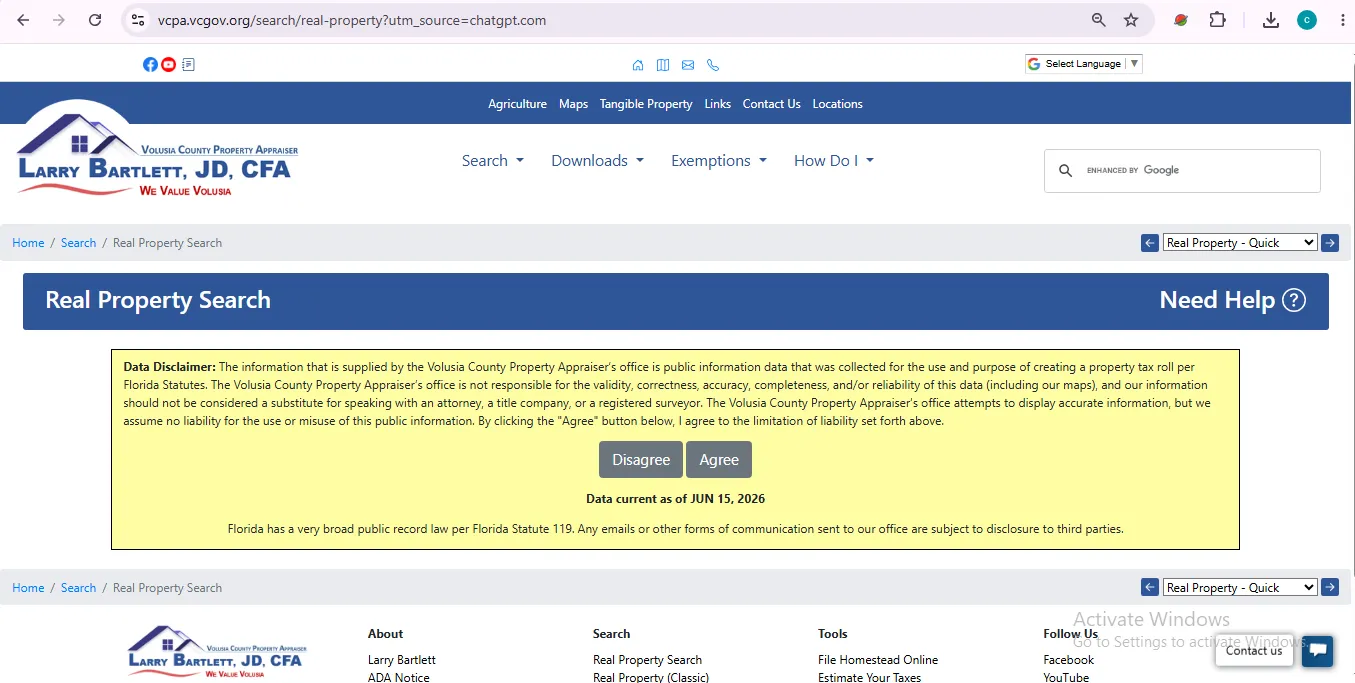
Task: Open Tangible Property menu item
Action: [646, 104]
